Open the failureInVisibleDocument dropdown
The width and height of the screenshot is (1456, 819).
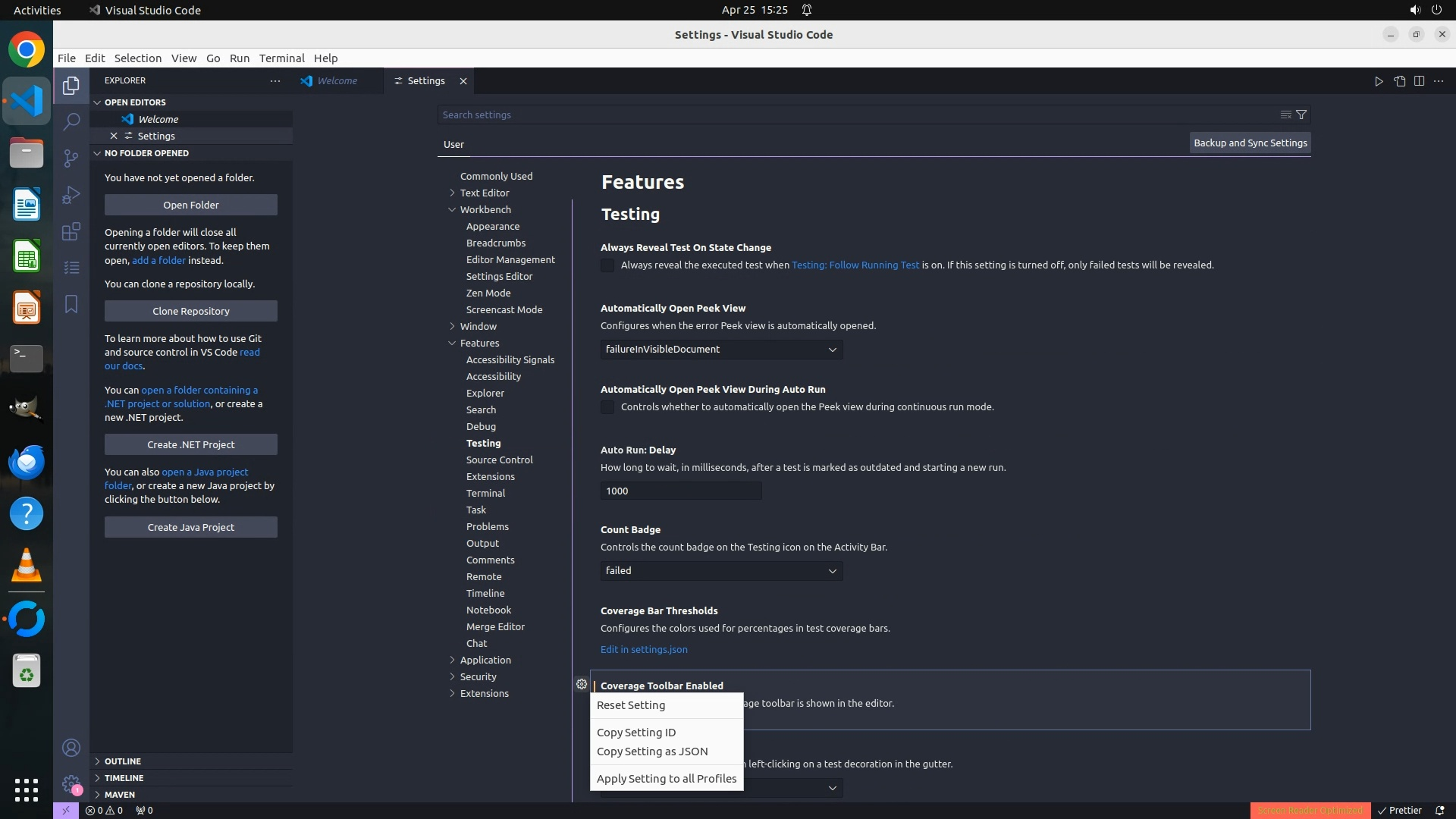pyautogui.click(x=721, y=350)
